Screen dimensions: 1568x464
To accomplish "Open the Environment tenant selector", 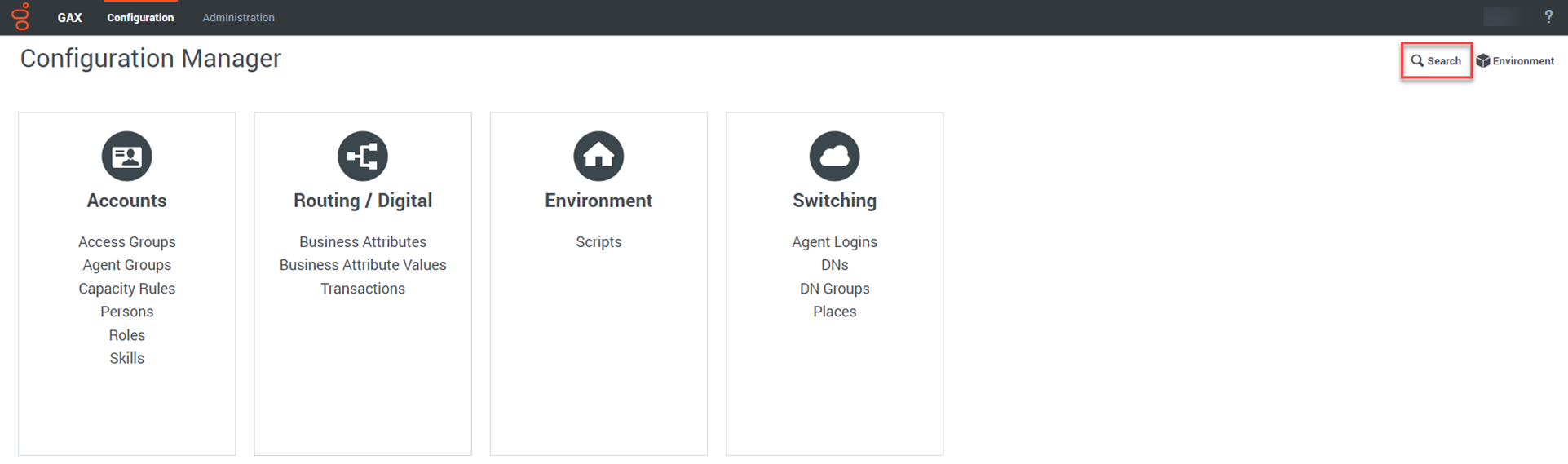I will [x=1515, y=61].
